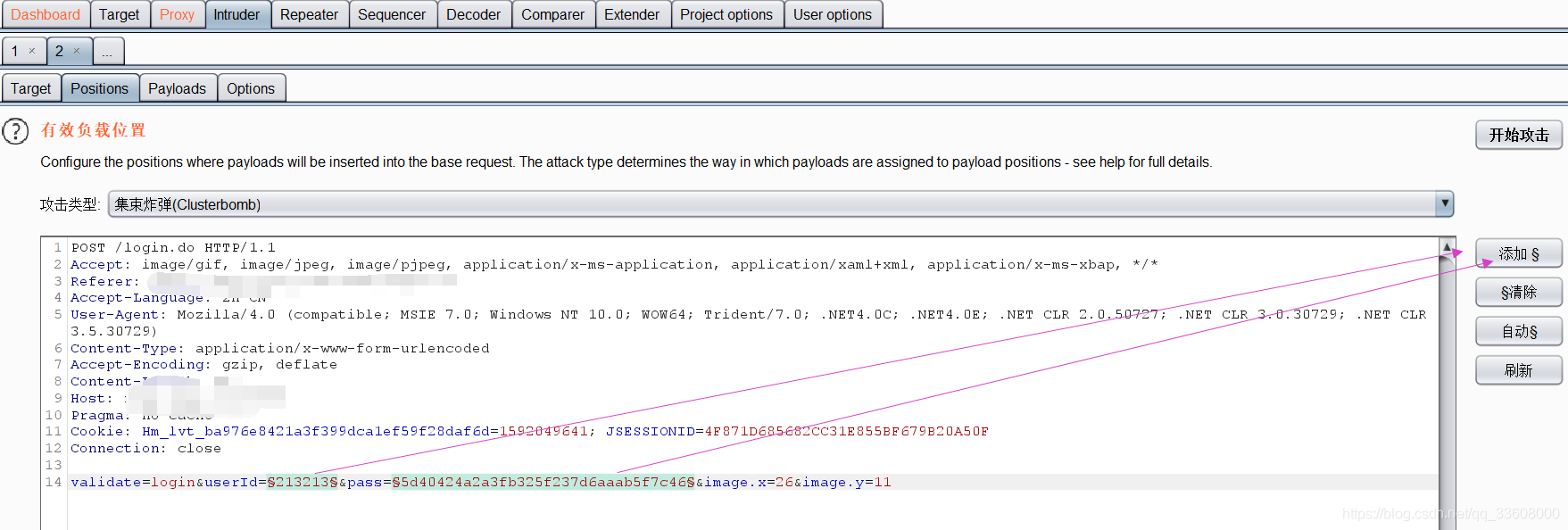This screenshot has height=530, width=1568.
Task: Open the Options sub-tab
Action: pyautogui.click(x=251, y=88)
